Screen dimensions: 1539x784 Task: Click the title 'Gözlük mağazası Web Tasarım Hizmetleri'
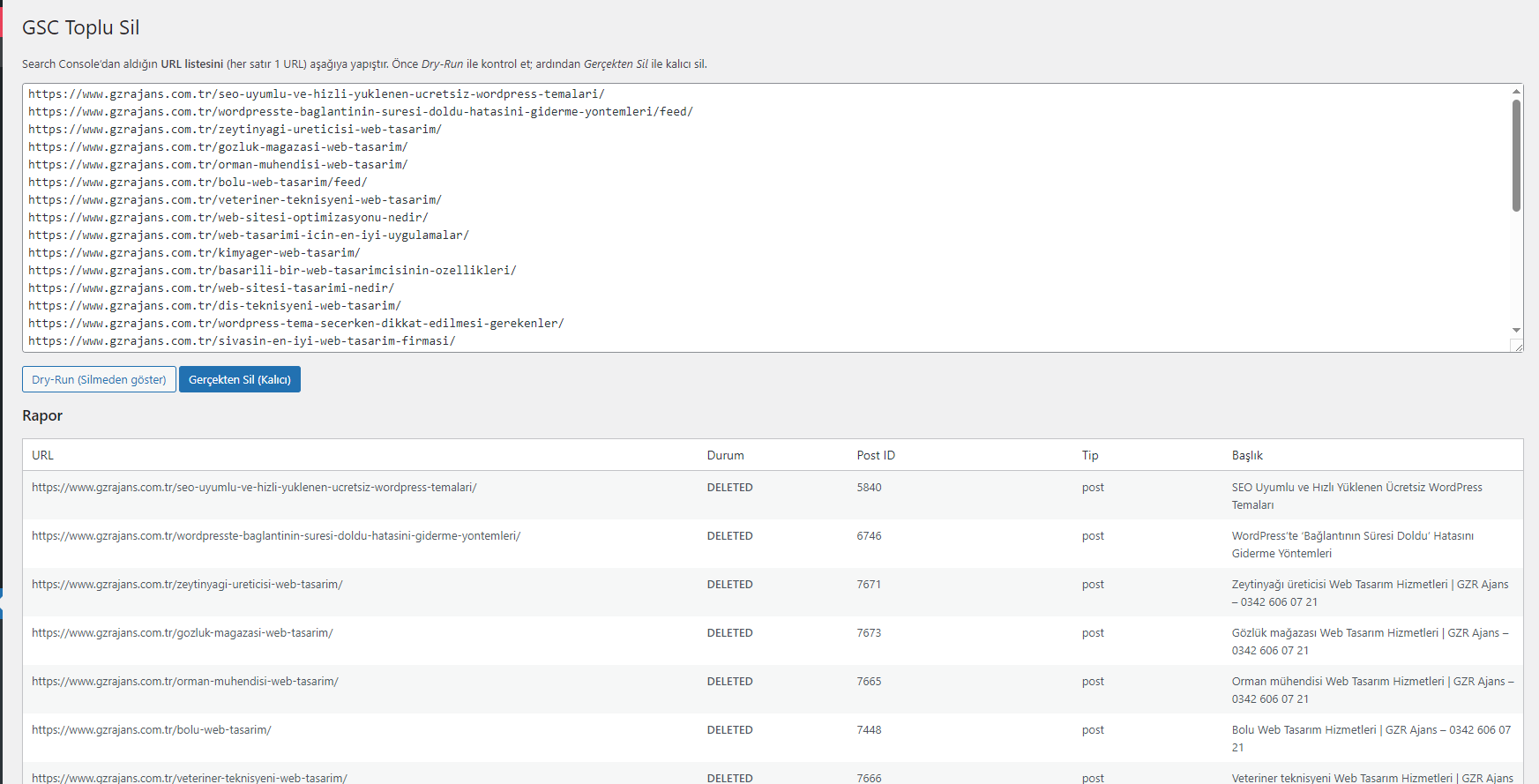point(1371,641)
